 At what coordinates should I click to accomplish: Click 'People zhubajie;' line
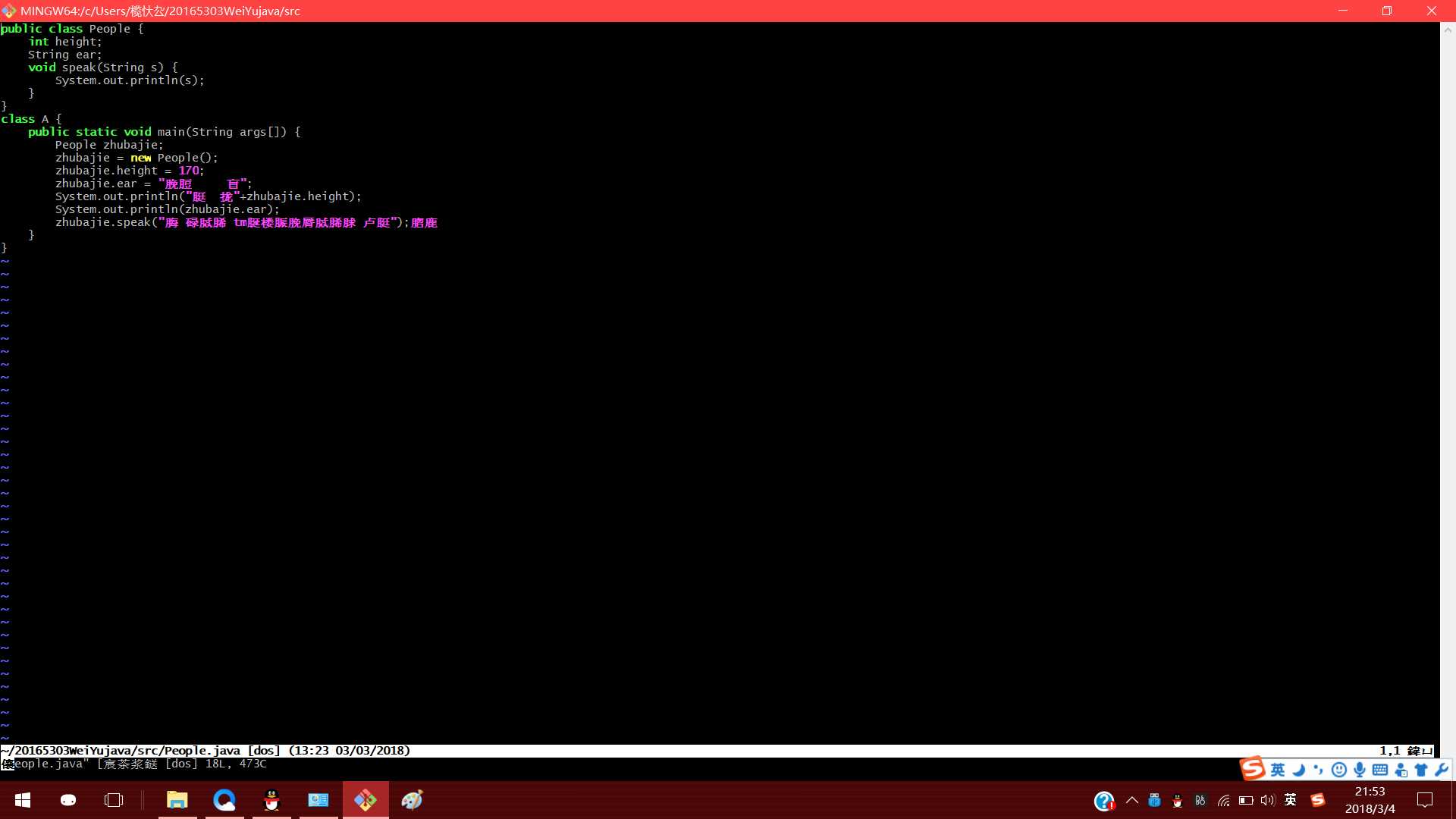[x=109, y=145]
